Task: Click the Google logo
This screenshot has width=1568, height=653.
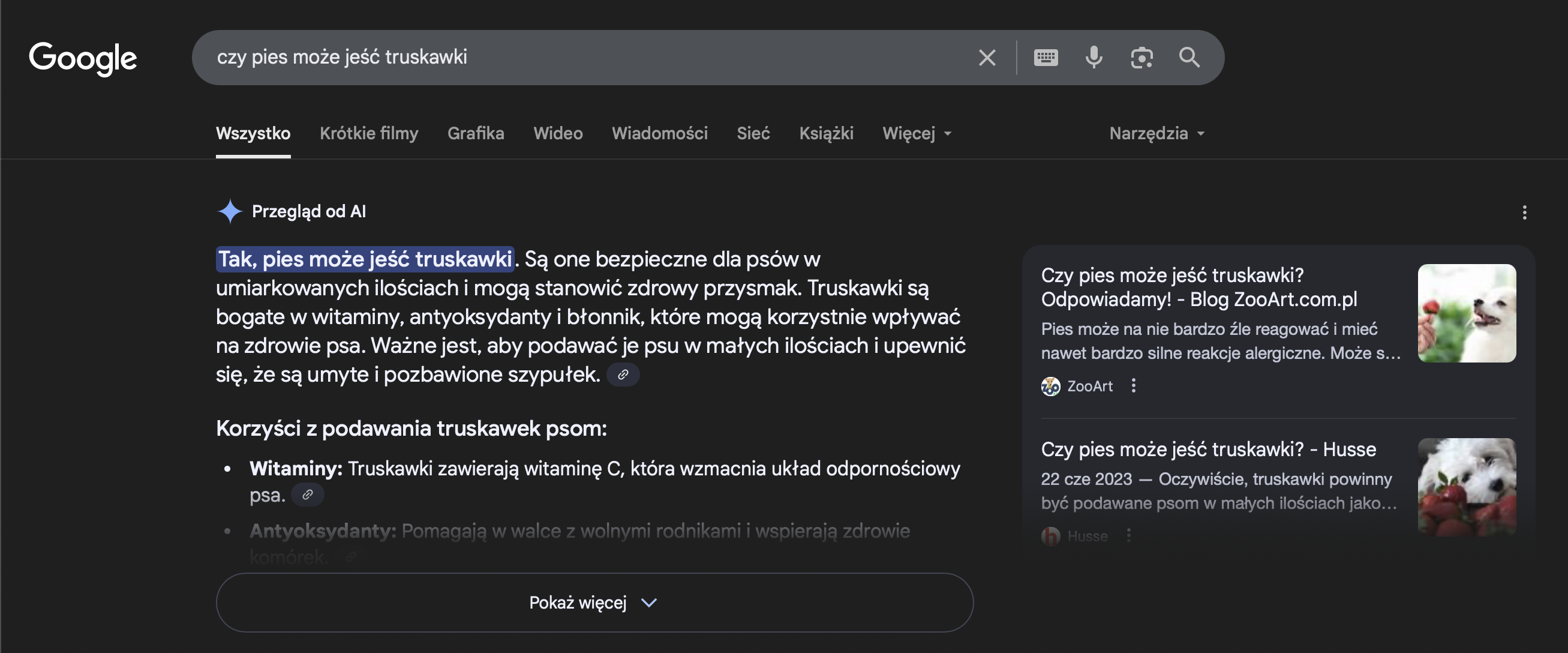Action: tap(83, 58)
